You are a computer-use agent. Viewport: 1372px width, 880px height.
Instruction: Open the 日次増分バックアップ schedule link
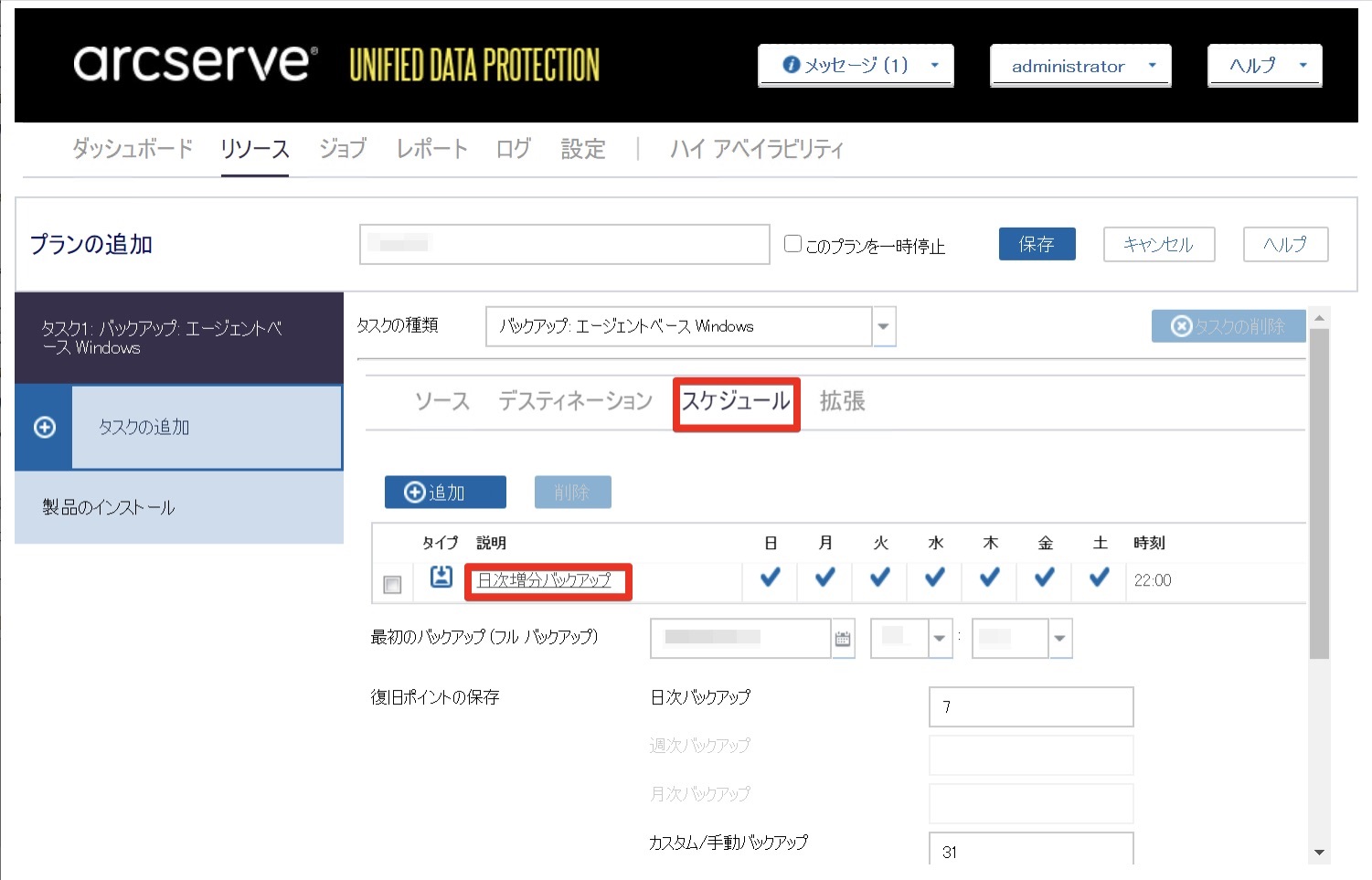point(544,579)
